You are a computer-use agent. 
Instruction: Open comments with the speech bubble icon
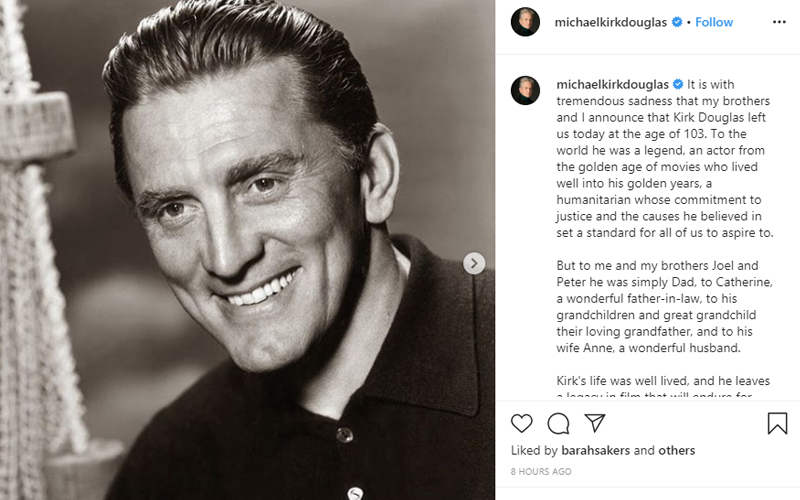pos(558,423)
